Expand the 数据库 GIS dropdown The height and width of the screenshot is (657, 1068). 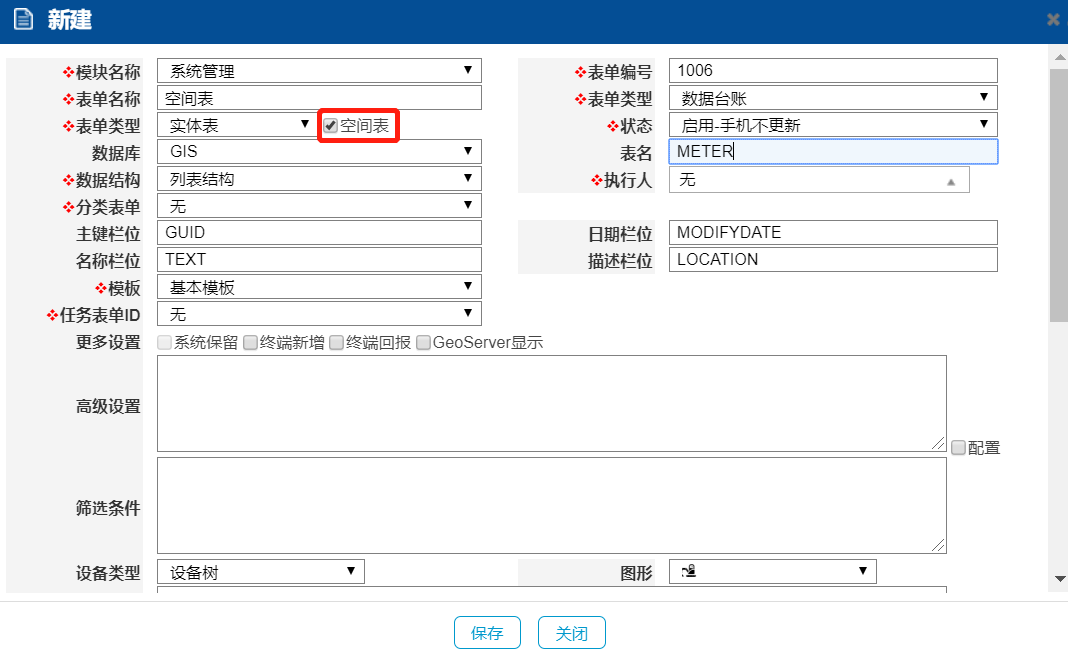319,152
